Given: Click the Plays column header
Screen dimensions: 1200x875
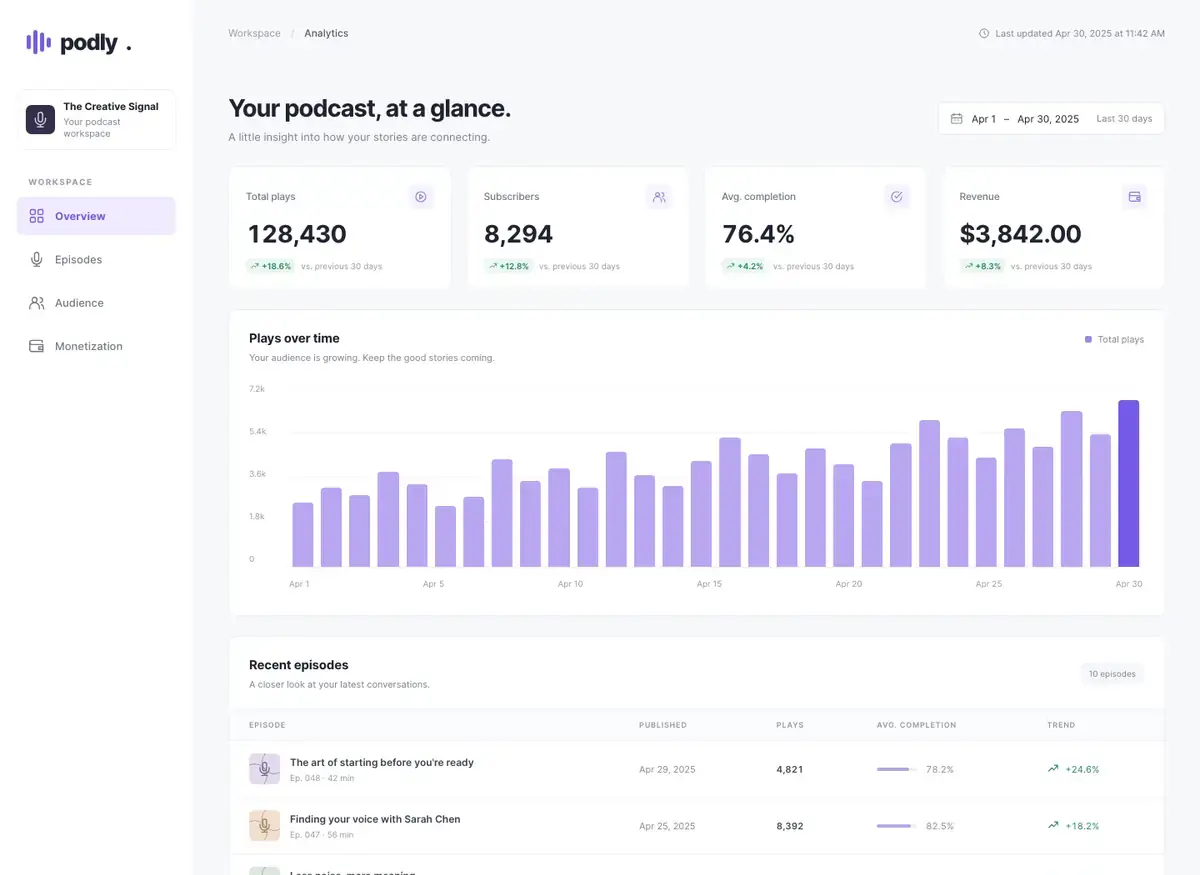Looking at the screenshot, I should (x=790, y=725).
